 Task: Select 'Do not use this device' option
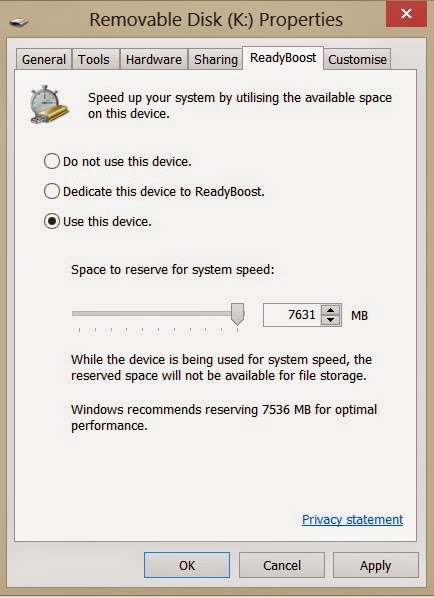[x=52, y=161]
